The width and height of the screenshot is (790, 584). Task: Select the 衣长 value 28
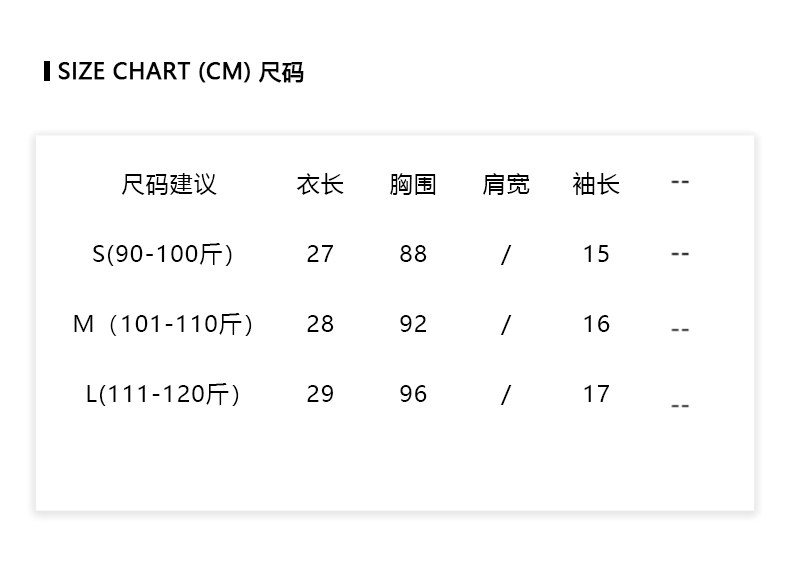pos(320,324)
